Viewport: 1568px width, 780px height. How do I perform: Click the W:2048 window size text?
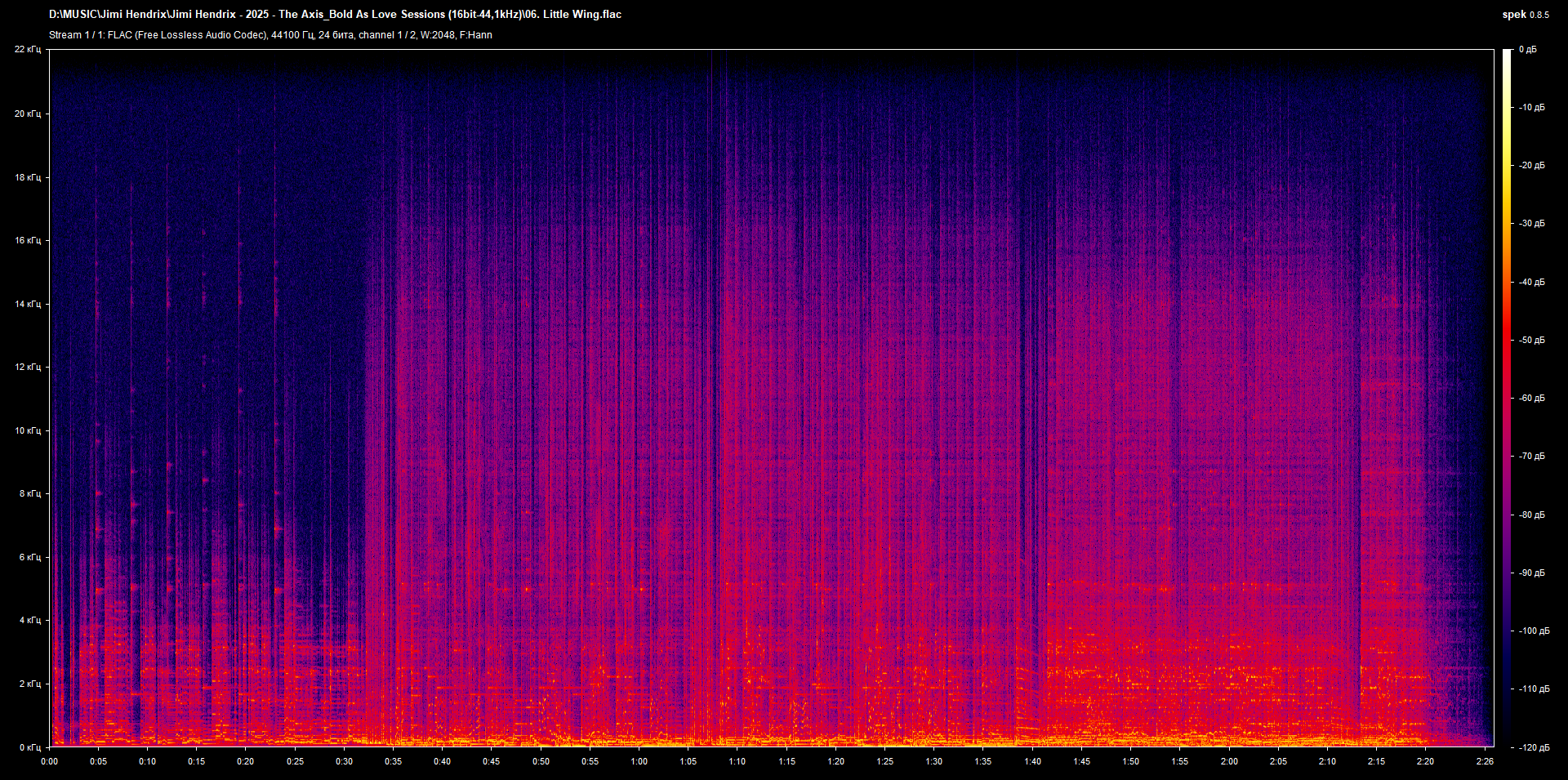(435, 34)
